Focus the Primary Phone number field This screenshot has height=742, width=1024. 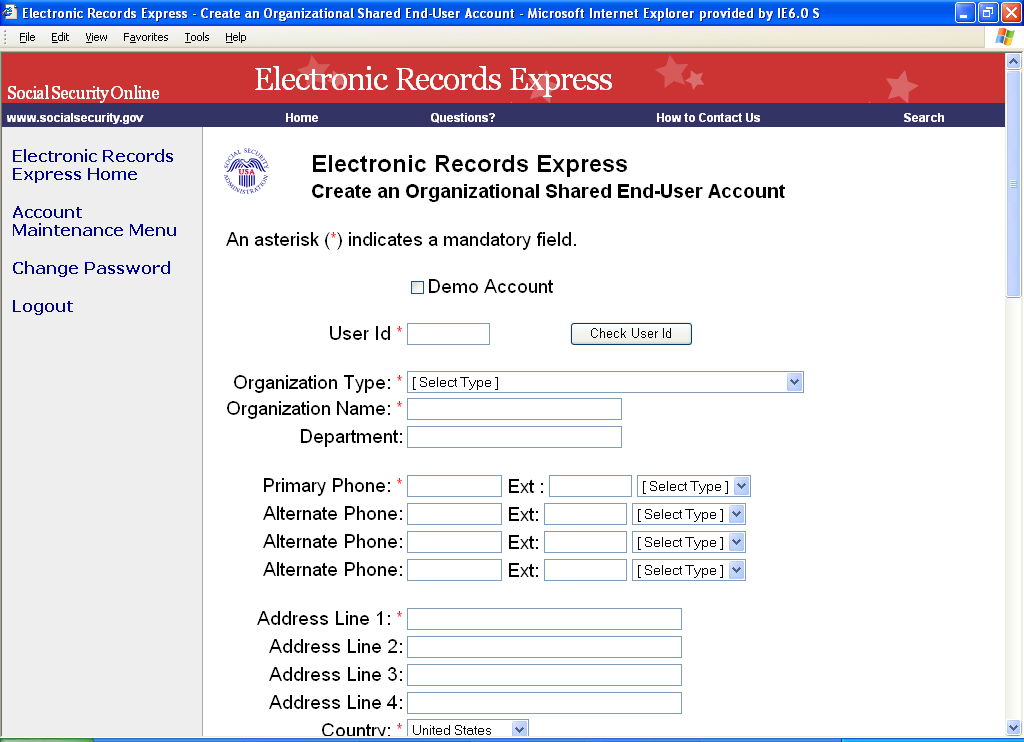tap(454, 486)
